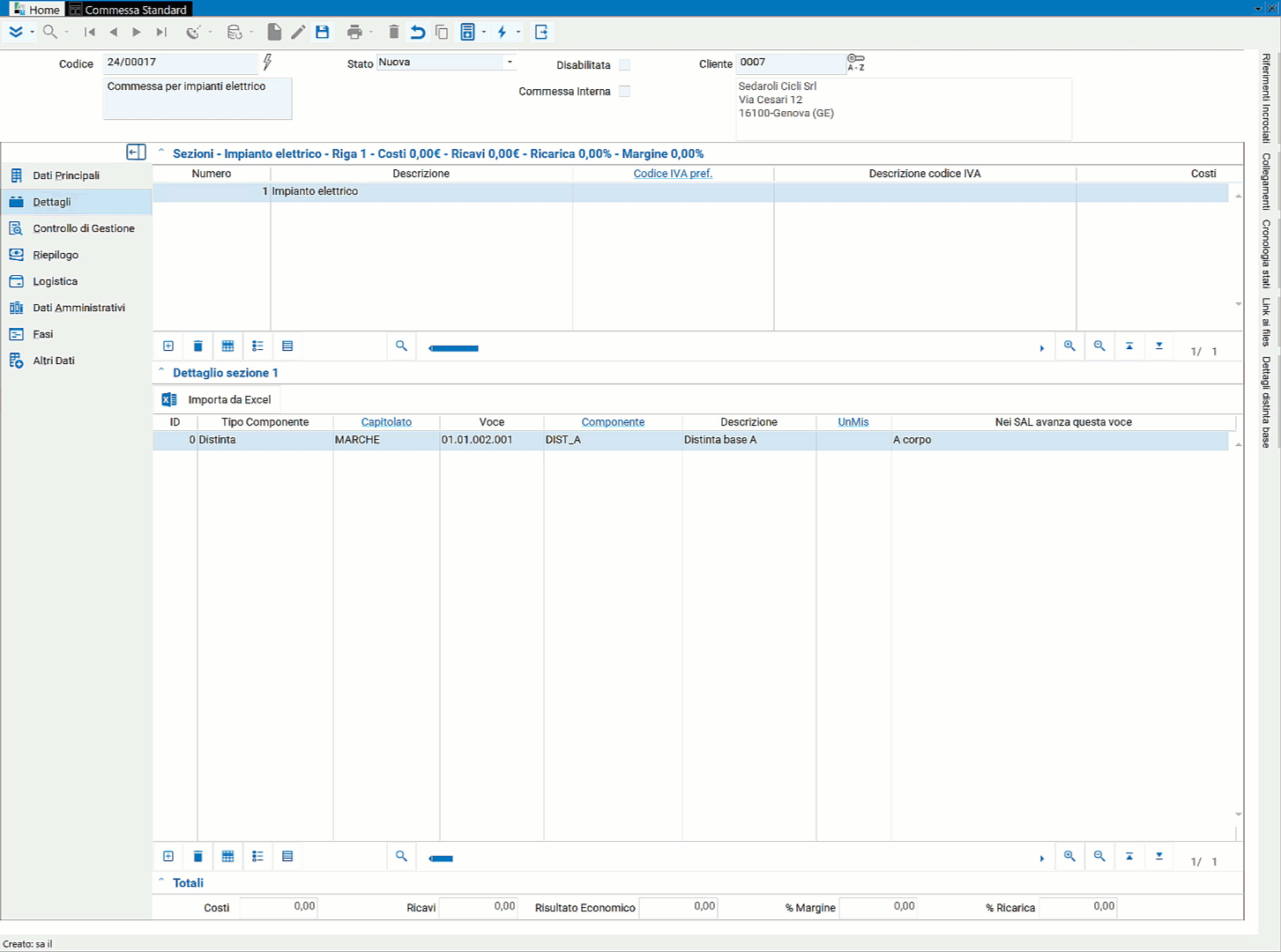Screen dimensions: 1281x952
Task: Search within the Sezioni grid
Action: (x=401, y=346)
